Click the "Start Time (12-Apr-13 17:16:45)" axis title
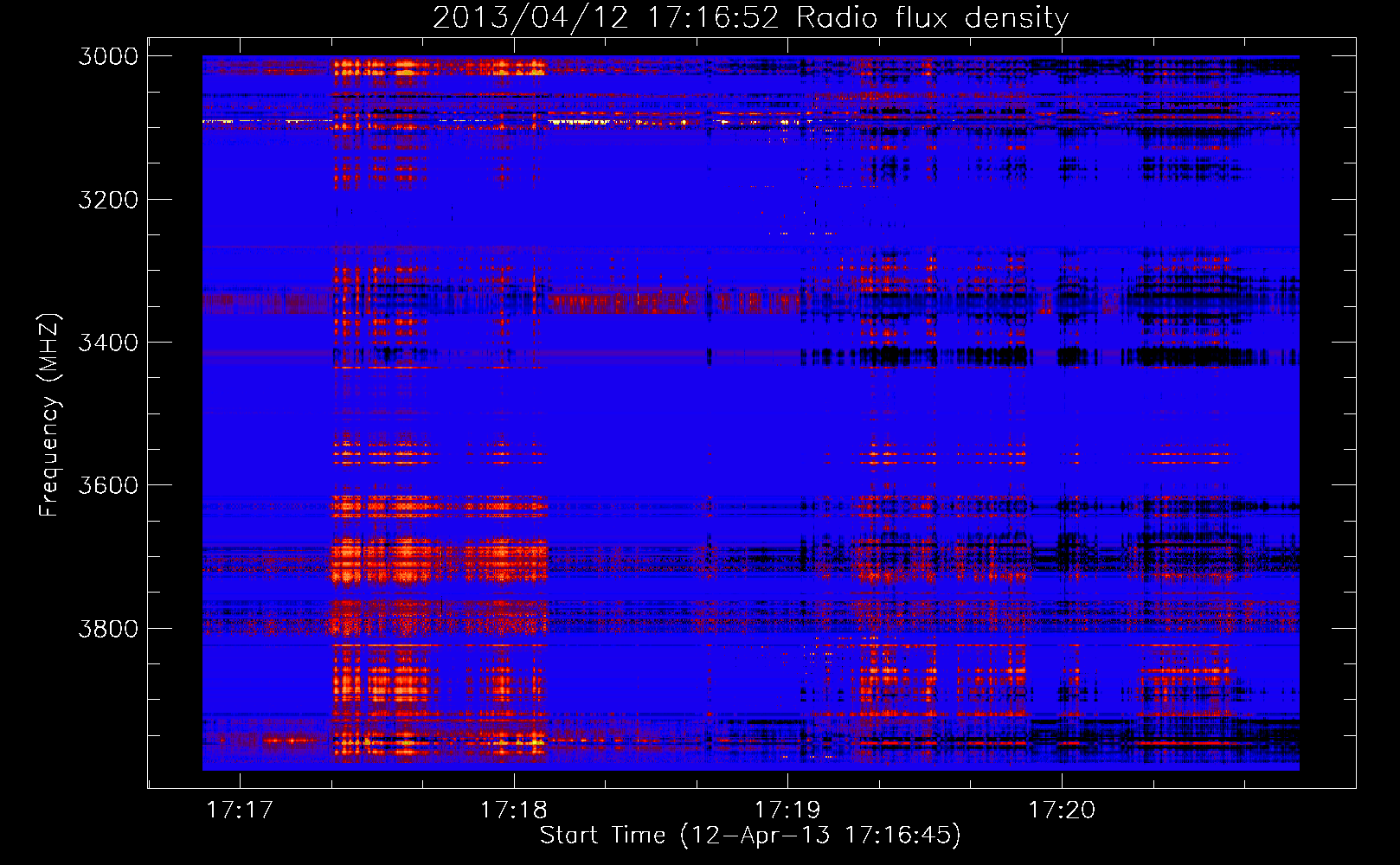The width and height of the screenshot is (1400, 865). point(750,836)
